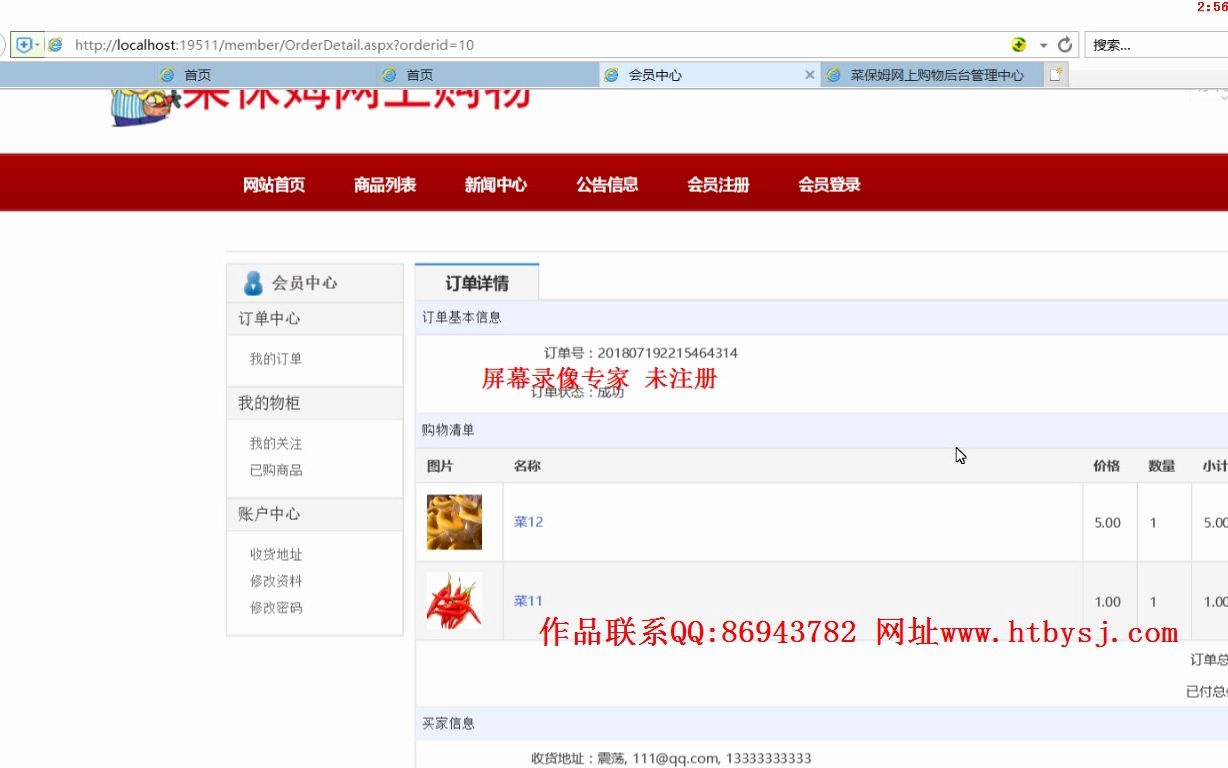
Task: Refresh the page with the refresh icon
Action: (1066, 44)
